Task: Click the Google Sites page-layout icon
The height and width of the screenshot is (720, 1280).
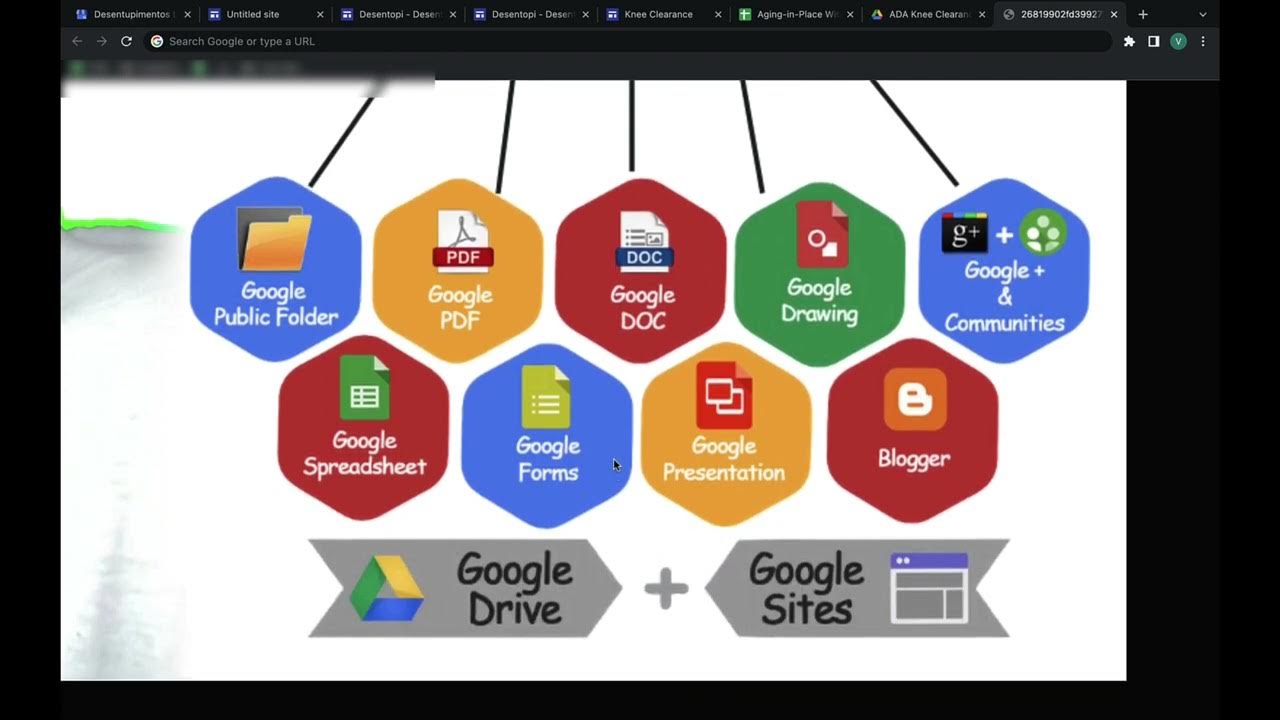Action: click(929, 588)
